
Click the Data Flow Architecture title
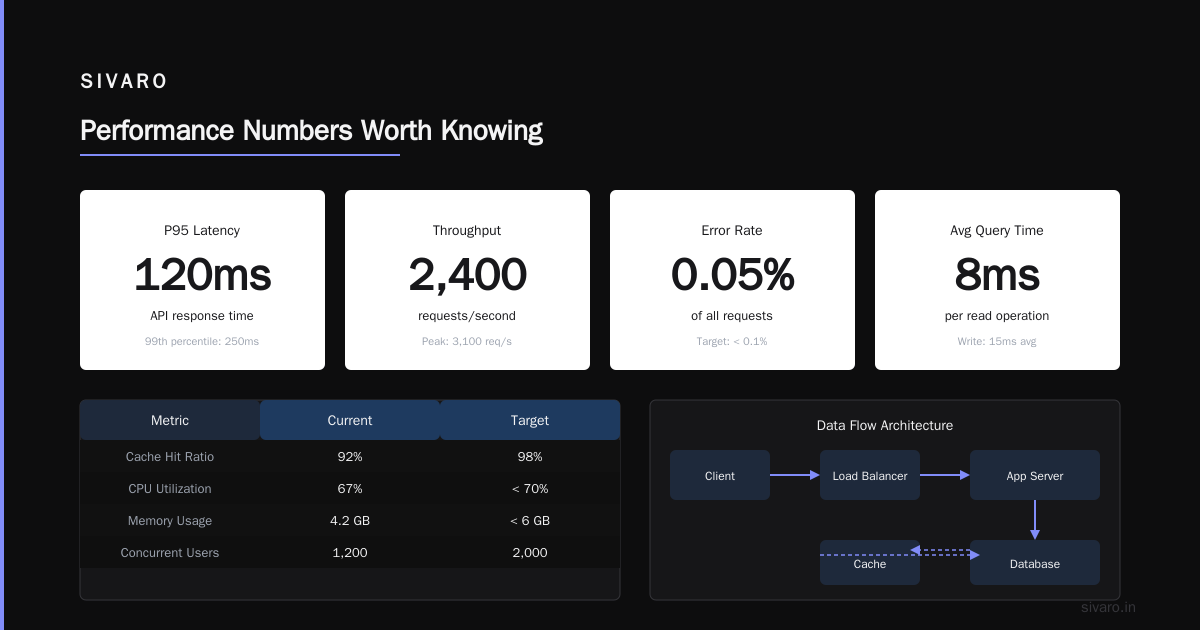click(x=885, y=425)
